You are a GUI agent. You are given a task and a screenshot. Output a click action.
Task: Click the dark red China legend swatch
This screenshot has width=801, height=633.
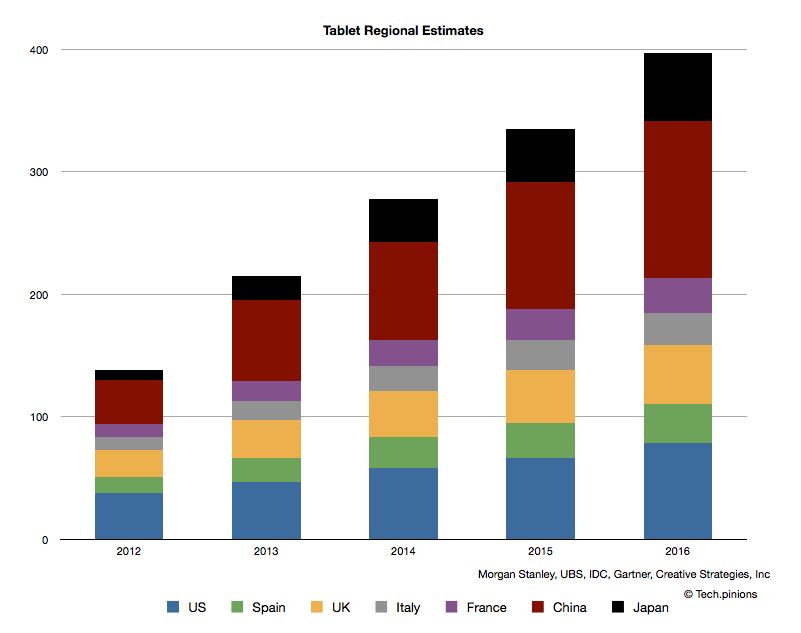click(538, 606)
